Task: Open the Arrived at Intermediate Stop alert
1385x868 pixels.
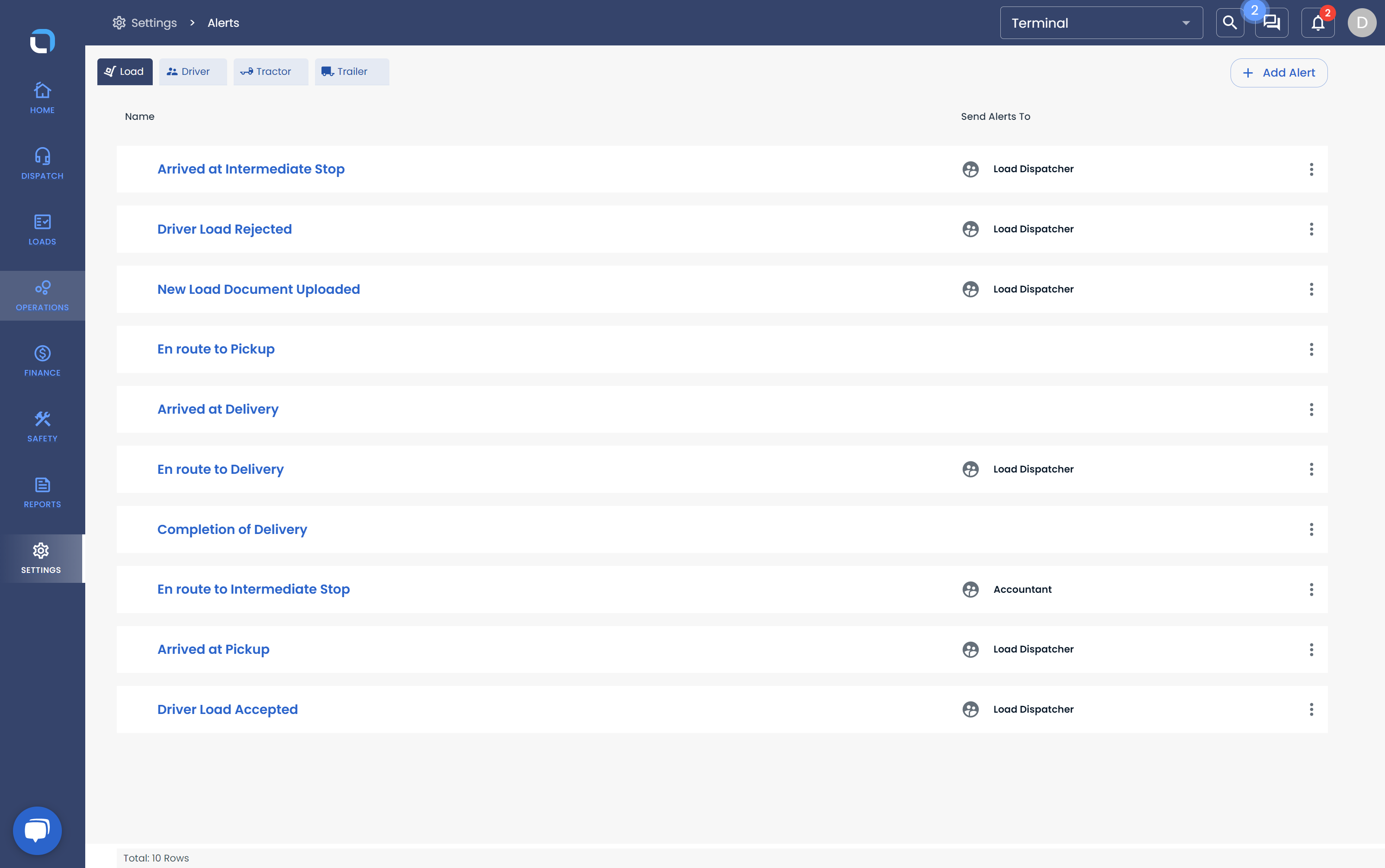Action: click(251, 169)
